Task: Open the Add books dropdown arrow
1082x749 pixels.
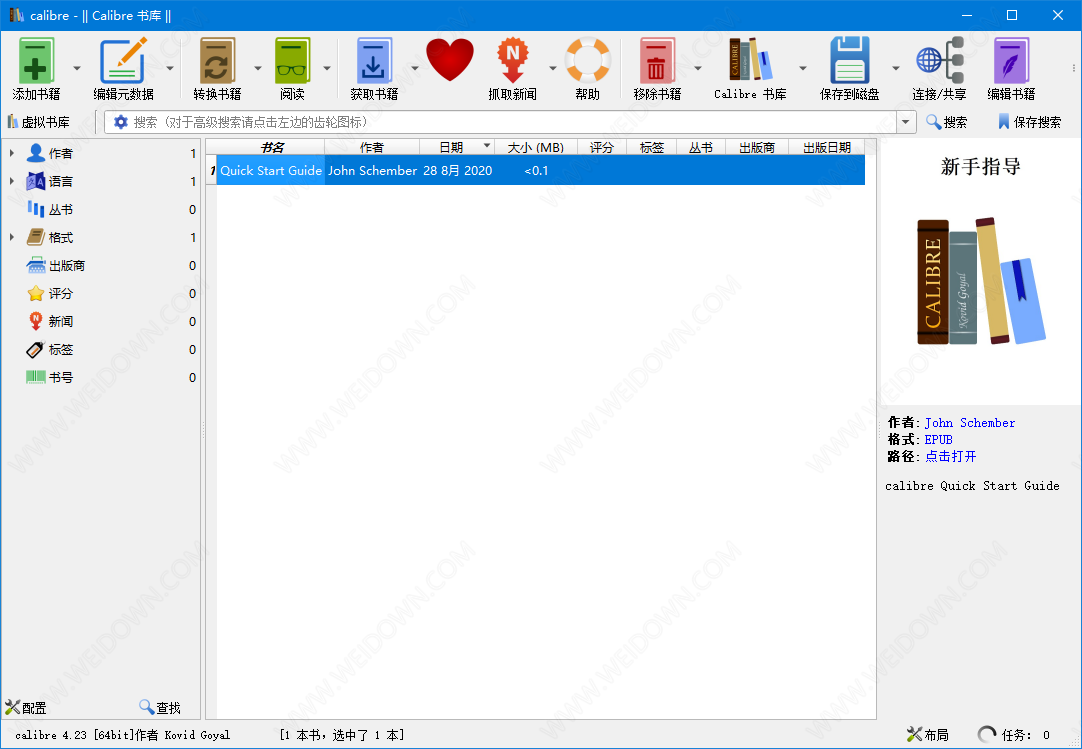Action: click(x=77, y=68)
